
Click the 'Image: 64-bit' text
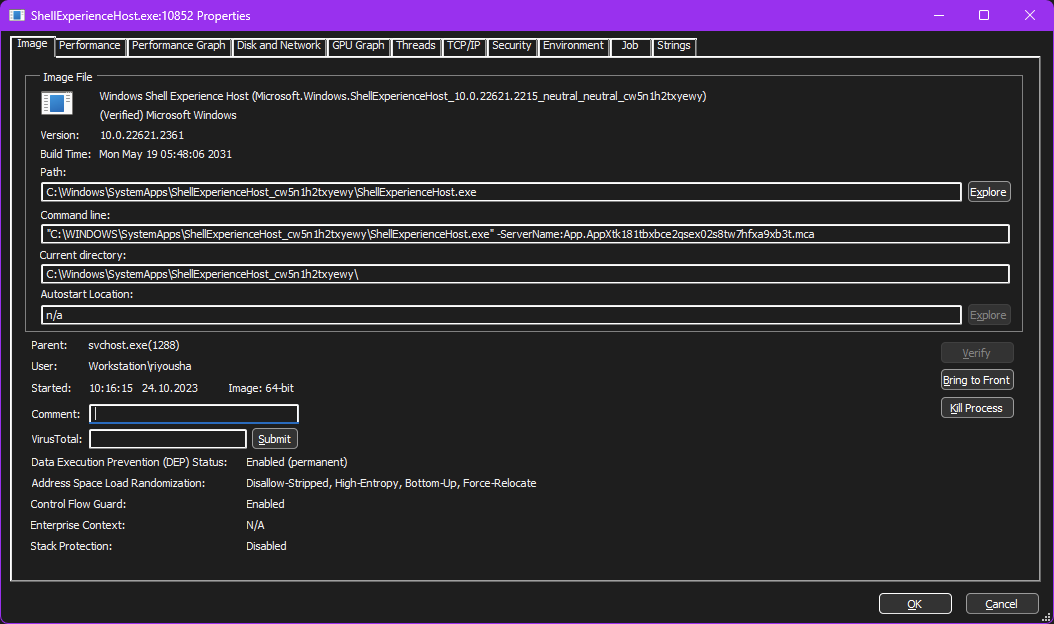pyautogui.click(x=261, y=388)
